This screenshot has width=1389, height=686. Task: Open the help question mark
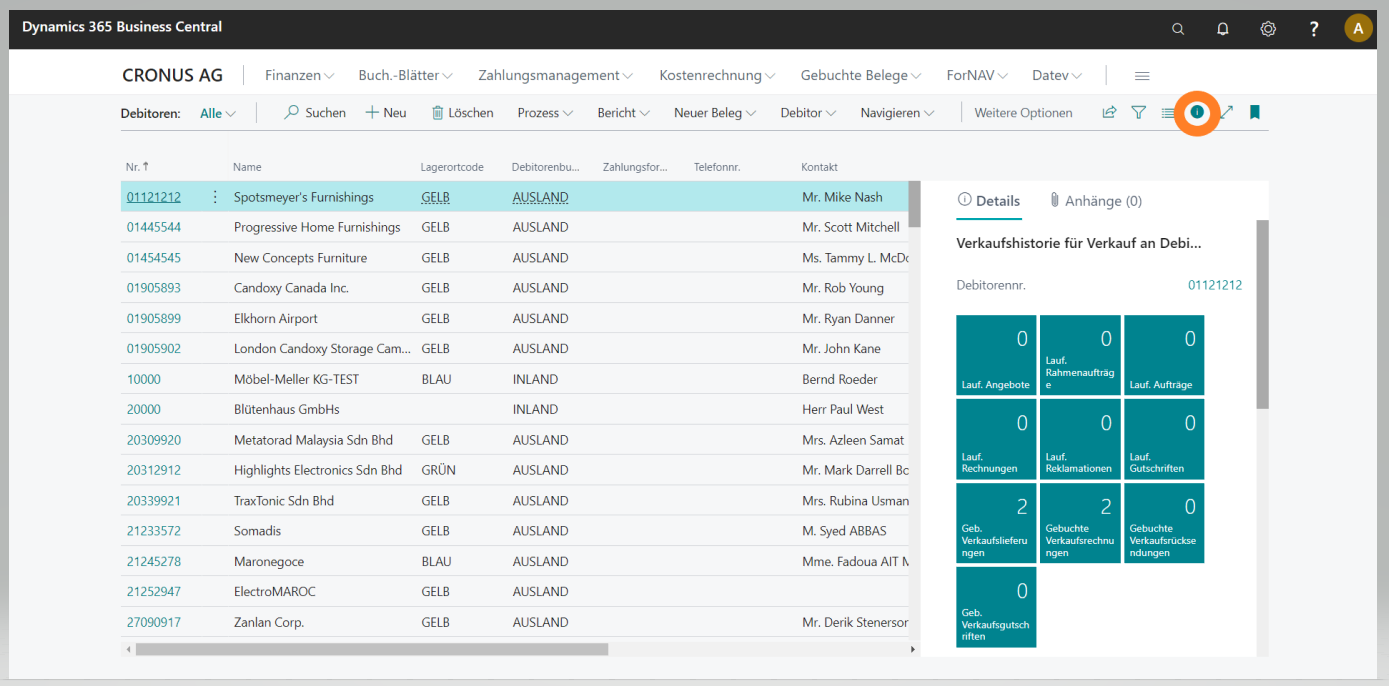point(1314,29)
